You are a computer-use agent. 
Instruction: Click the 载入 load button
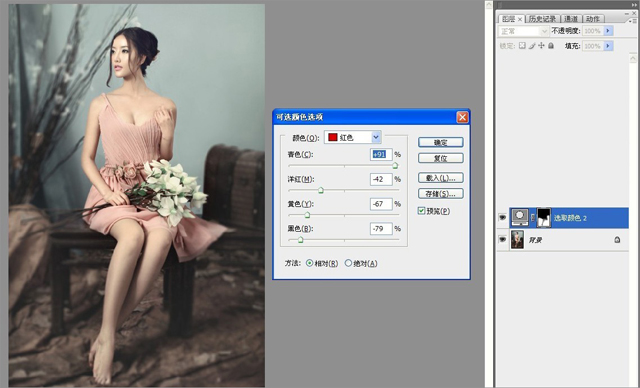(x=440, y=178)
